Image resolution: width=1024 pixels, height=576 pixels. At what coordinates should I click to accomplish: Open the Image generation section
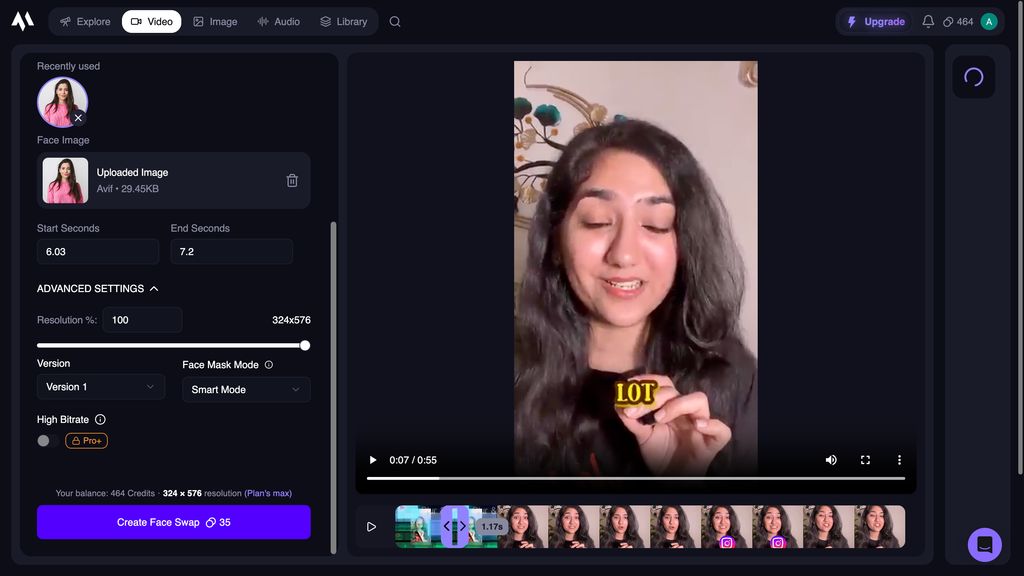click(x=215, y=20)
